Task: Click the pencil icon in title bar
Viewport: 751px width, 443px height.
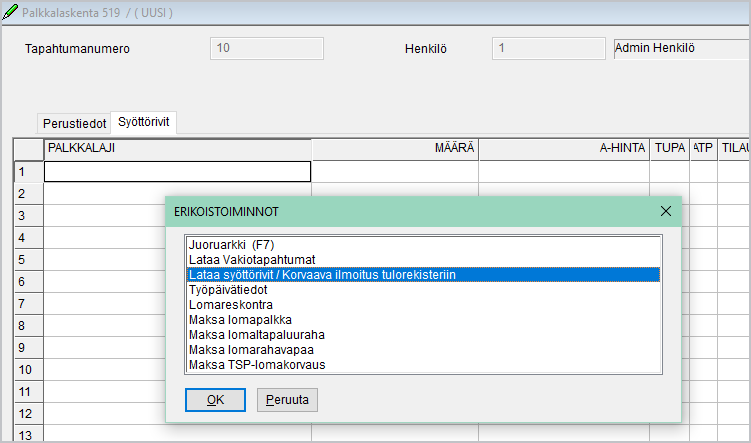Action: click(x=11, y=13)
